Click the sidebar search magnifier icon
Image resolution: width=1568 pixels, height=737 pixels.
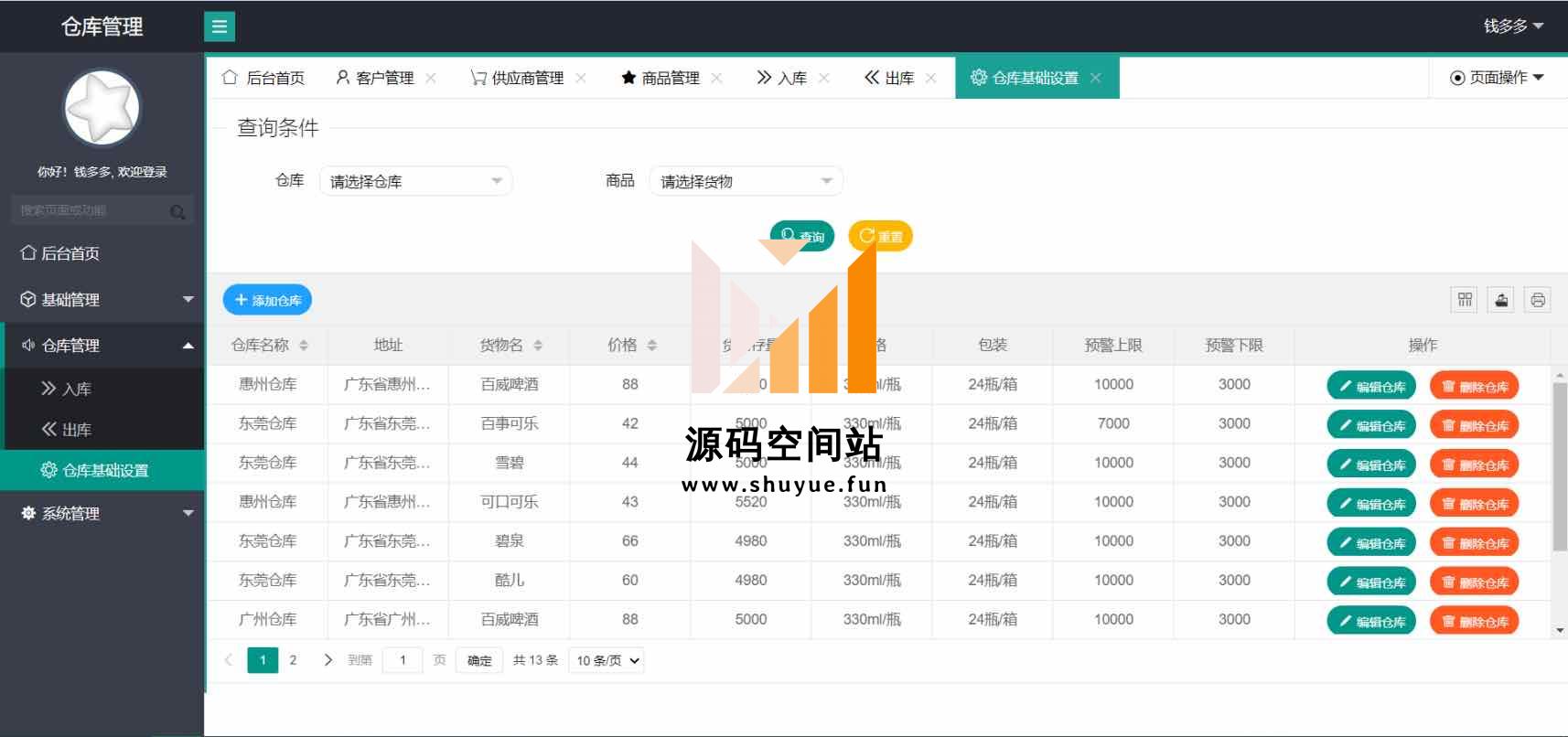click(x=177, y=211)
